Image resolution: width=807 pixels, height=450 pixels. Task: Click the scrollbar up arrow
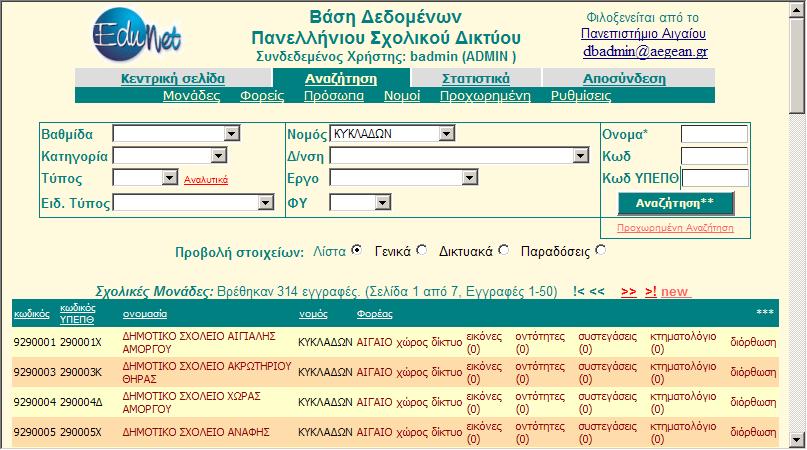(x=797, y=11)
